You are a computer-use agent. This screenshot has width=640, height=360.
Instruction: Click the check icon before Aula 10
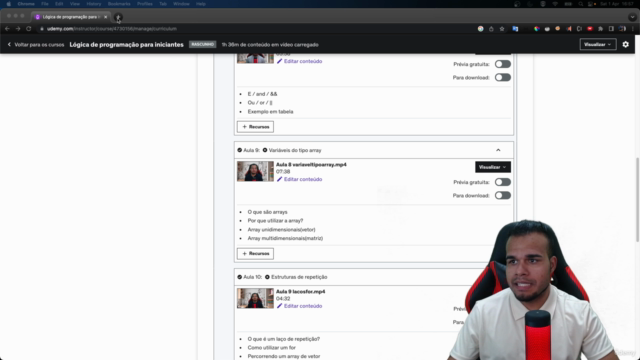pos(240,277)
